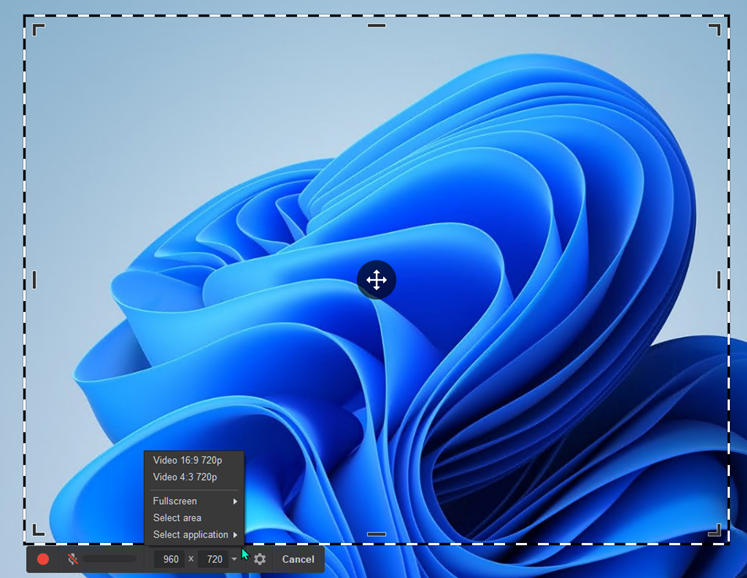Click the Cancel button
The image size is (747, 578).
coord(298,559)
